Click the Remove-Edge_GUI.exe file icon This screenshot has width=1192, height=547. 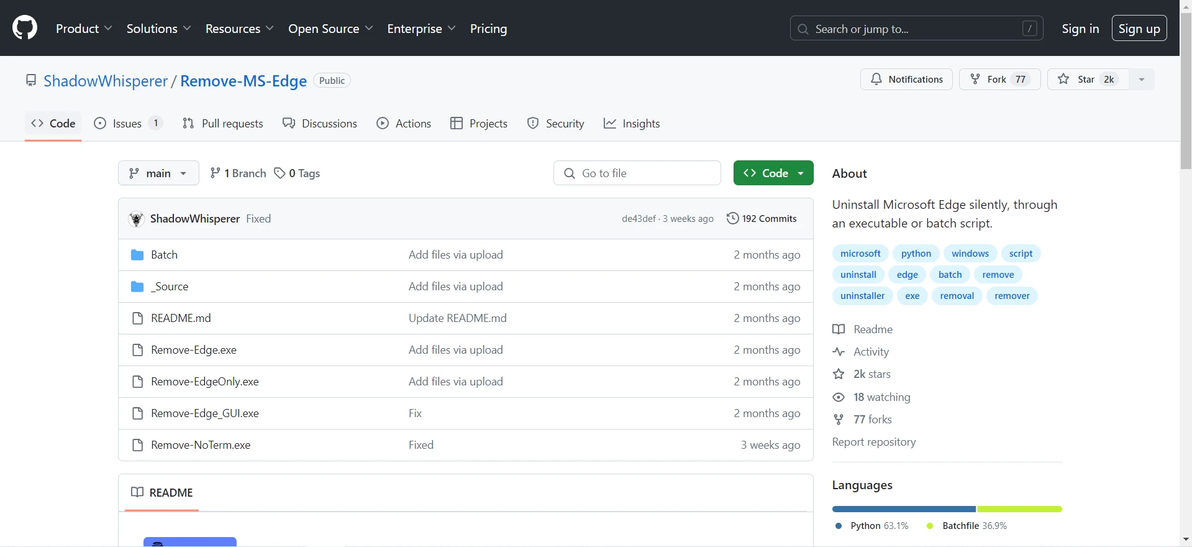pyautogui.click(x=137, y=414)
